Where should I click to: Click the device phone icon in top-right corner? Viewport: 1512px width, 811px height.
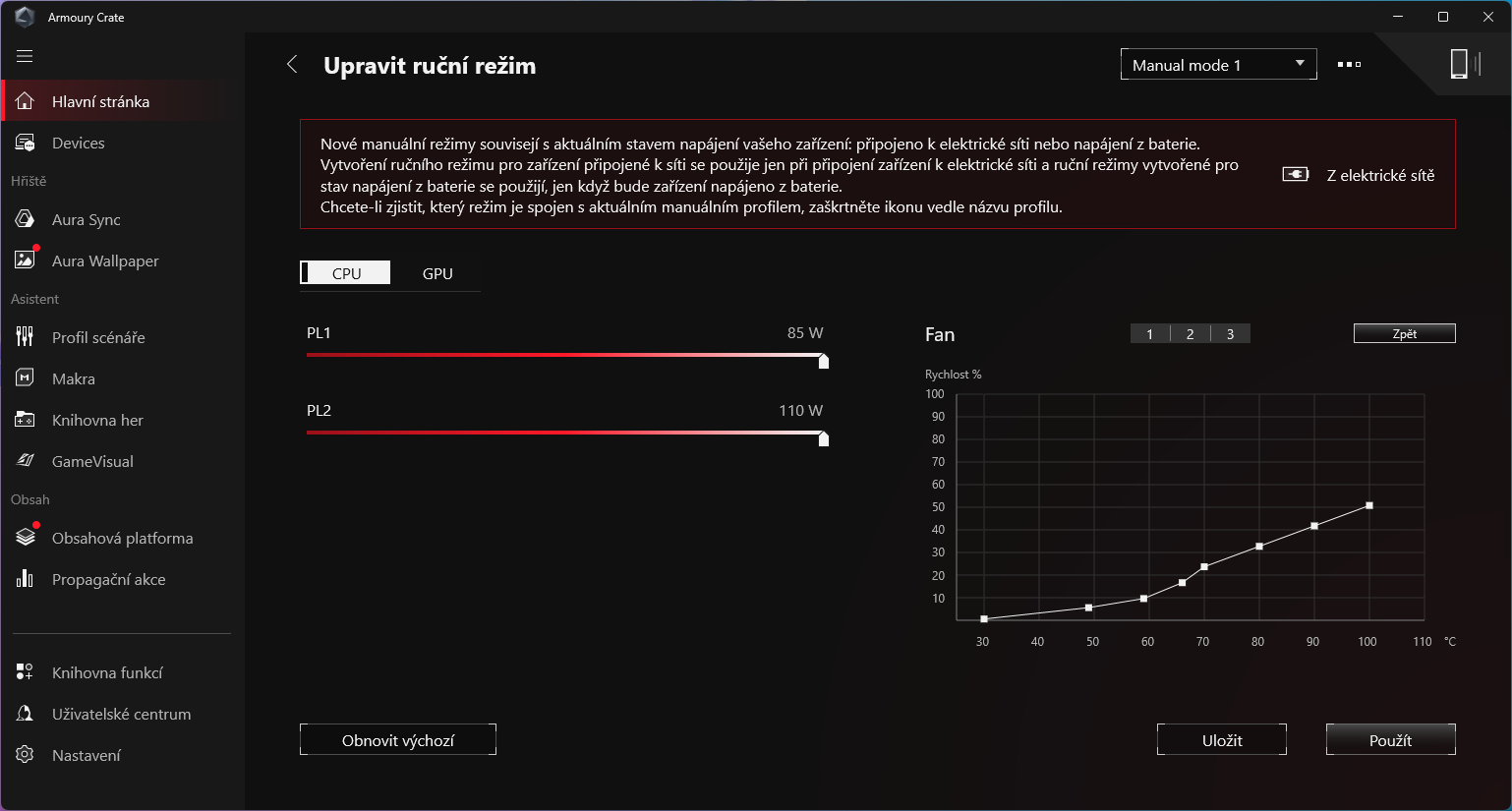pyautogui.click(x=1460, y=64)
